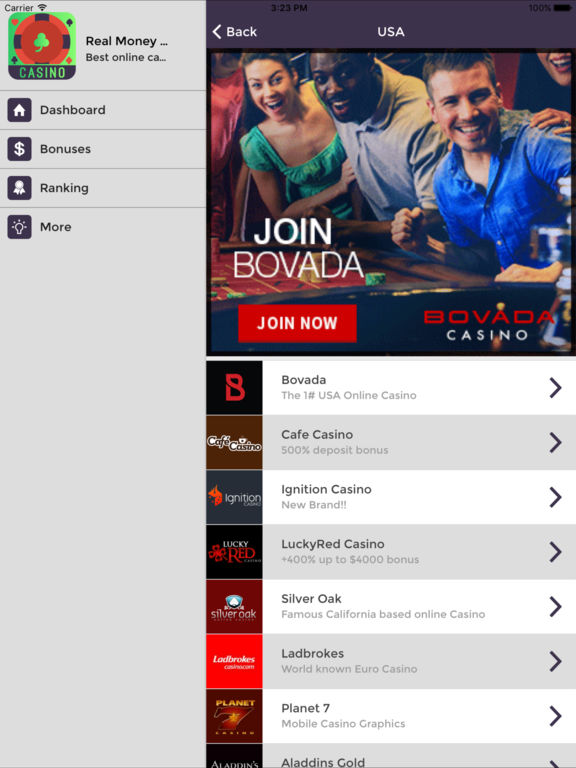This screenshot has width=576, height=768.
Task: Expand Ladbrokes row chevron arrow
Action: (x=555, y=661)
